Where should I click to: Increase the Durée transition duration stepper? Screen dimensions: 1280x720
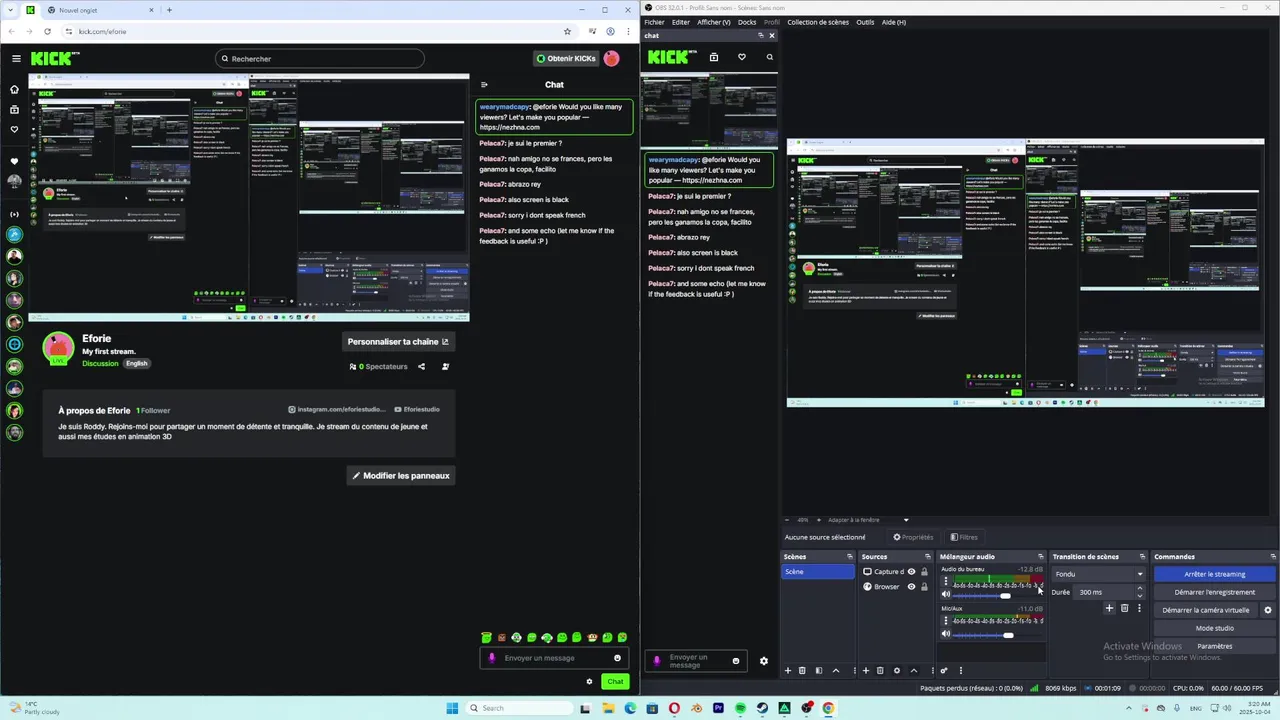[x=1139, y=588]
